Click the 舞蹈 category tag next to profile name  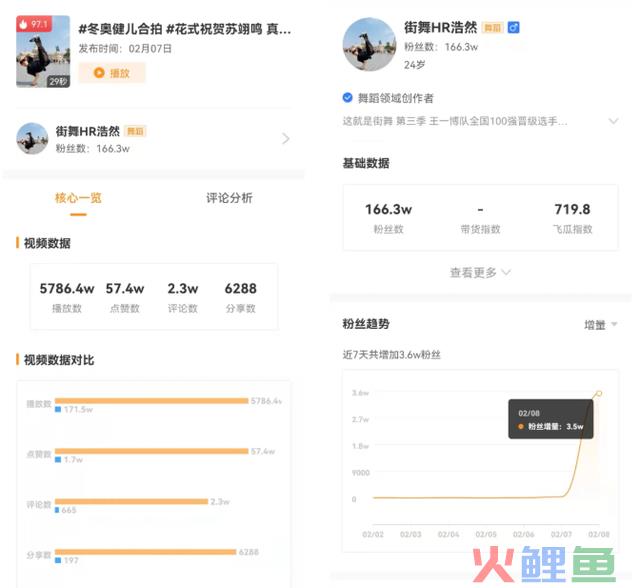[492, 28]
